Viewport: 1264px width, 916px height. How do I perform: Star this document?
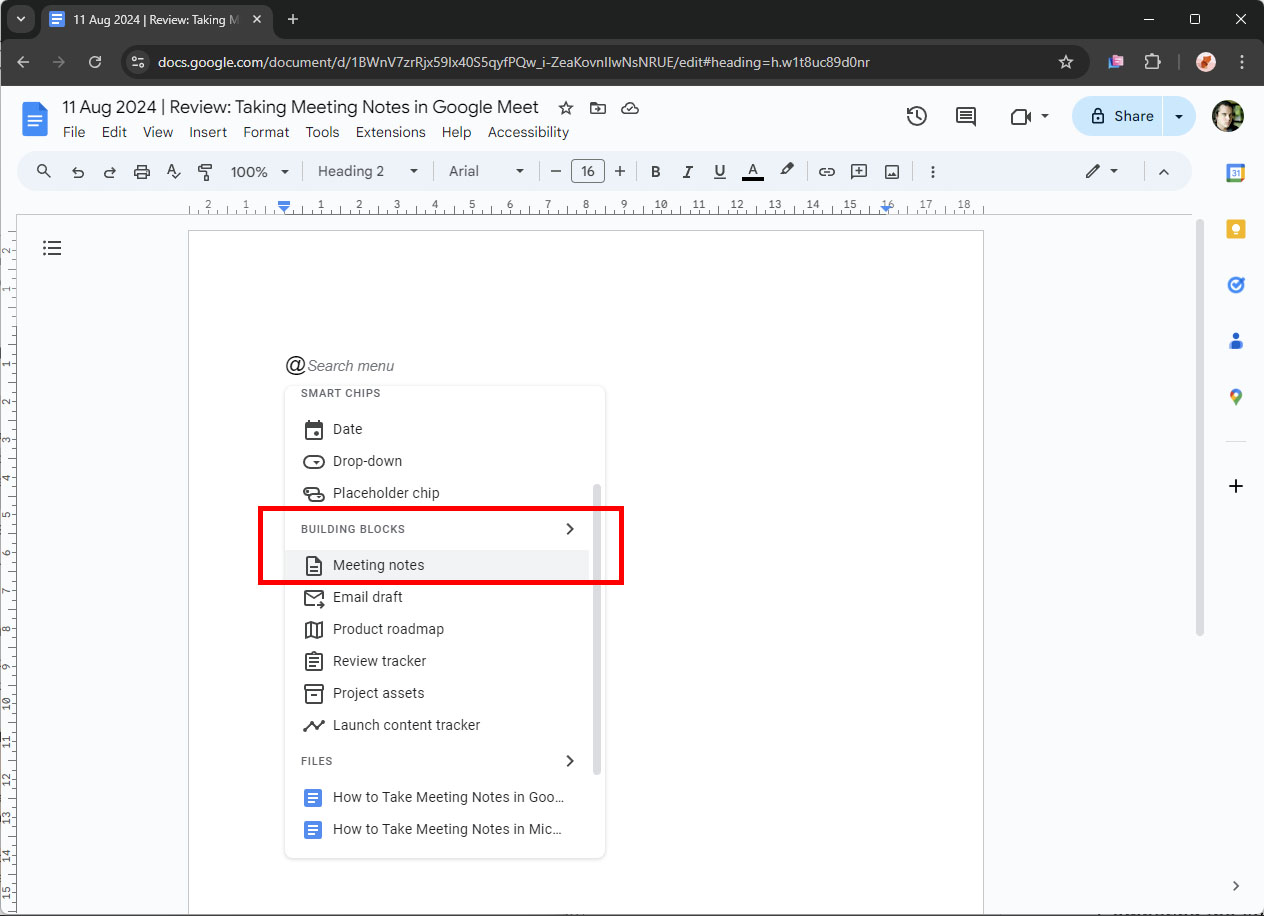pos(566,108)
